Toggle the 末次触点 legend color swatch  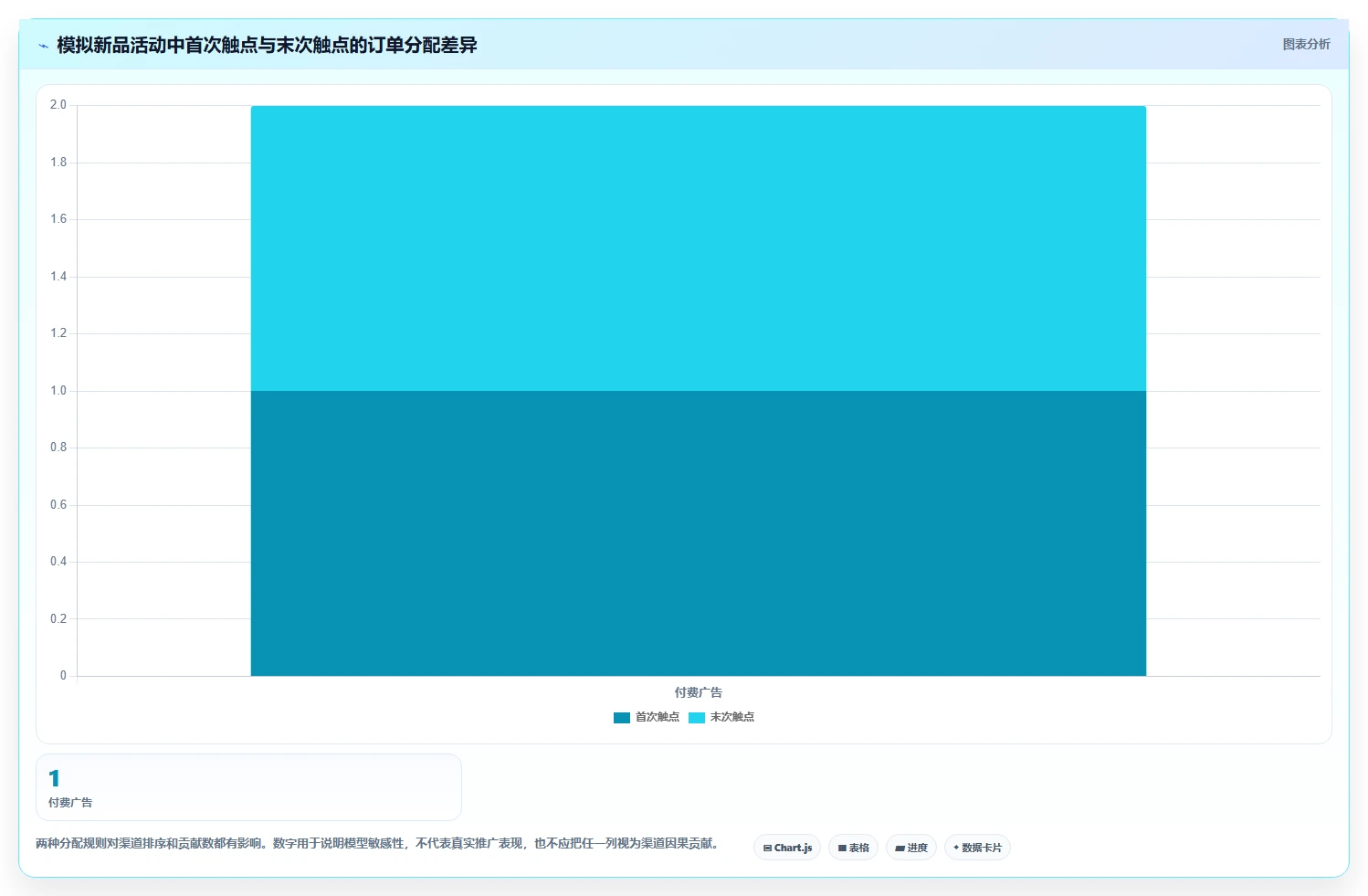click(x=697, y=718)
